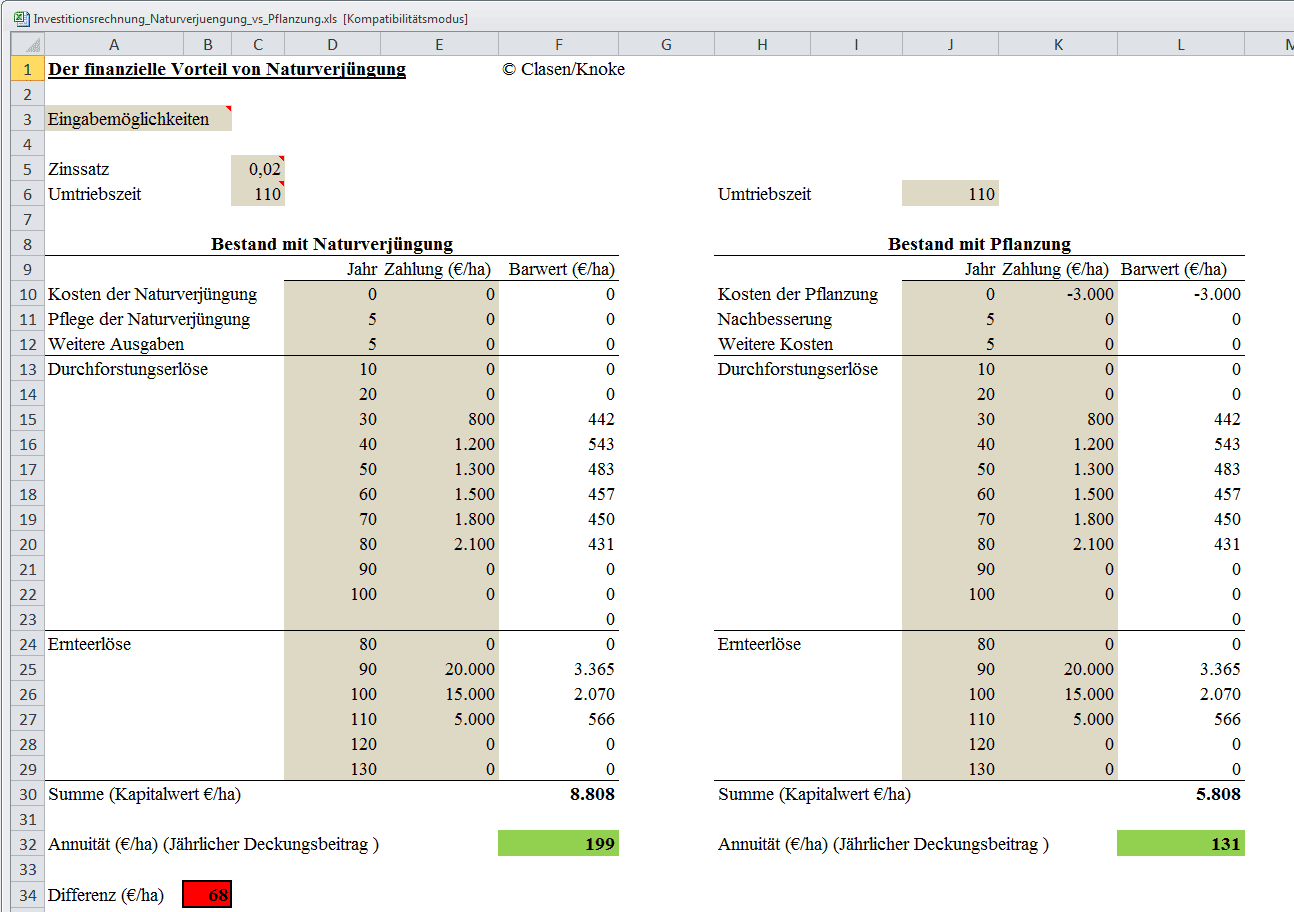Viewport: 1294px width, 912px height.
Task: Click the Select All corner button
Action: (x=27, y=44)
